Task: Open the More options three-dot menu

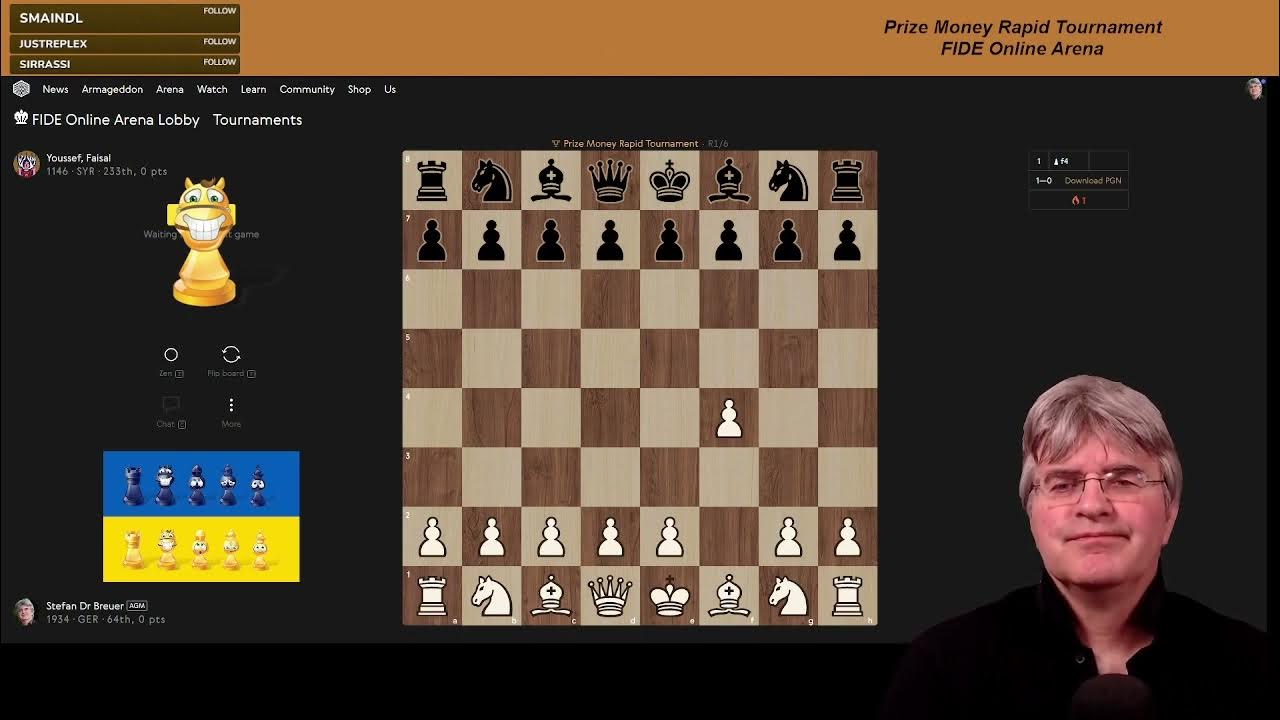Action: tap(231, 404)
